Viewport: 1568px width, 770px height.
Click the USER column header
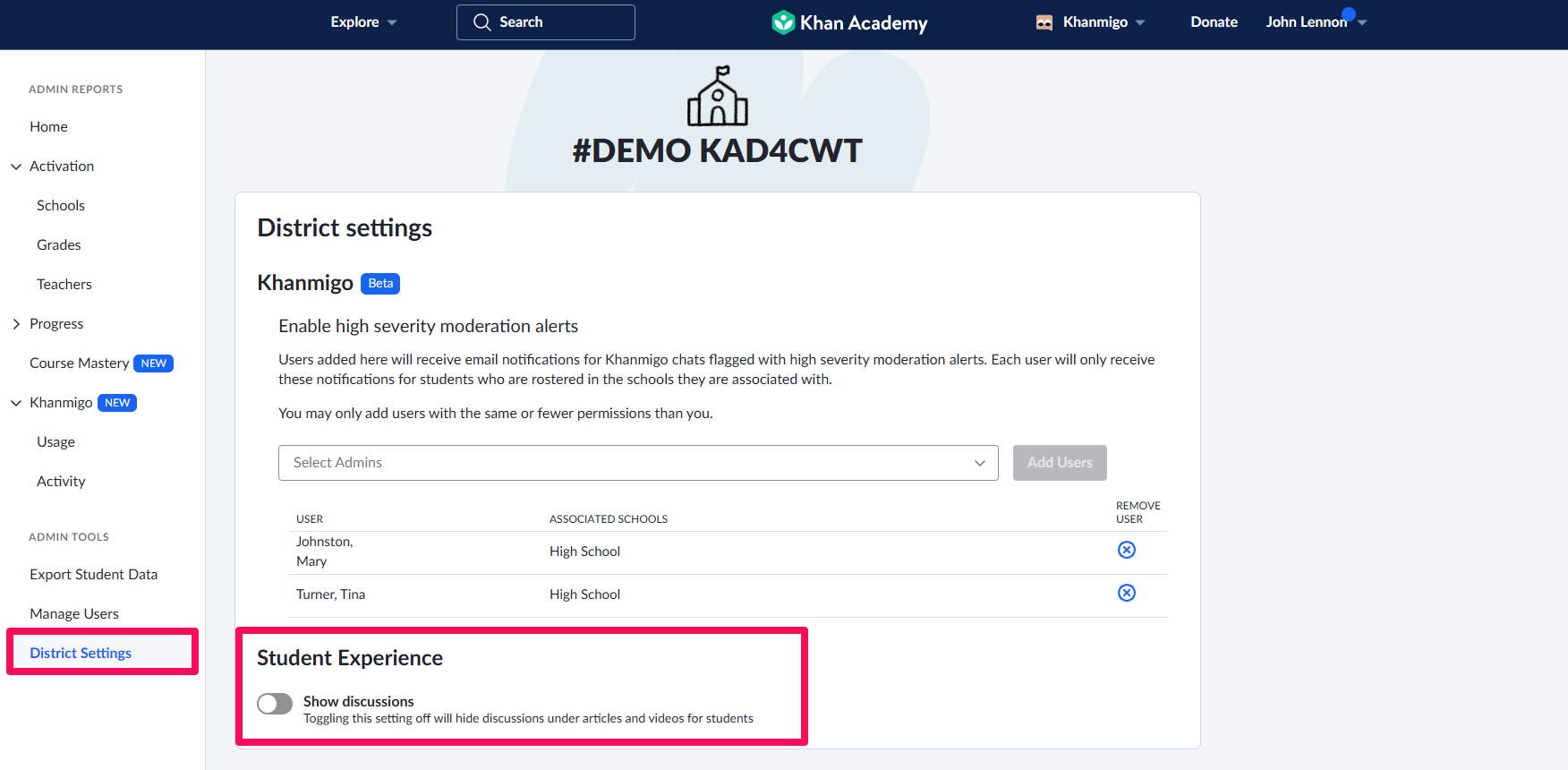(310, 519)
